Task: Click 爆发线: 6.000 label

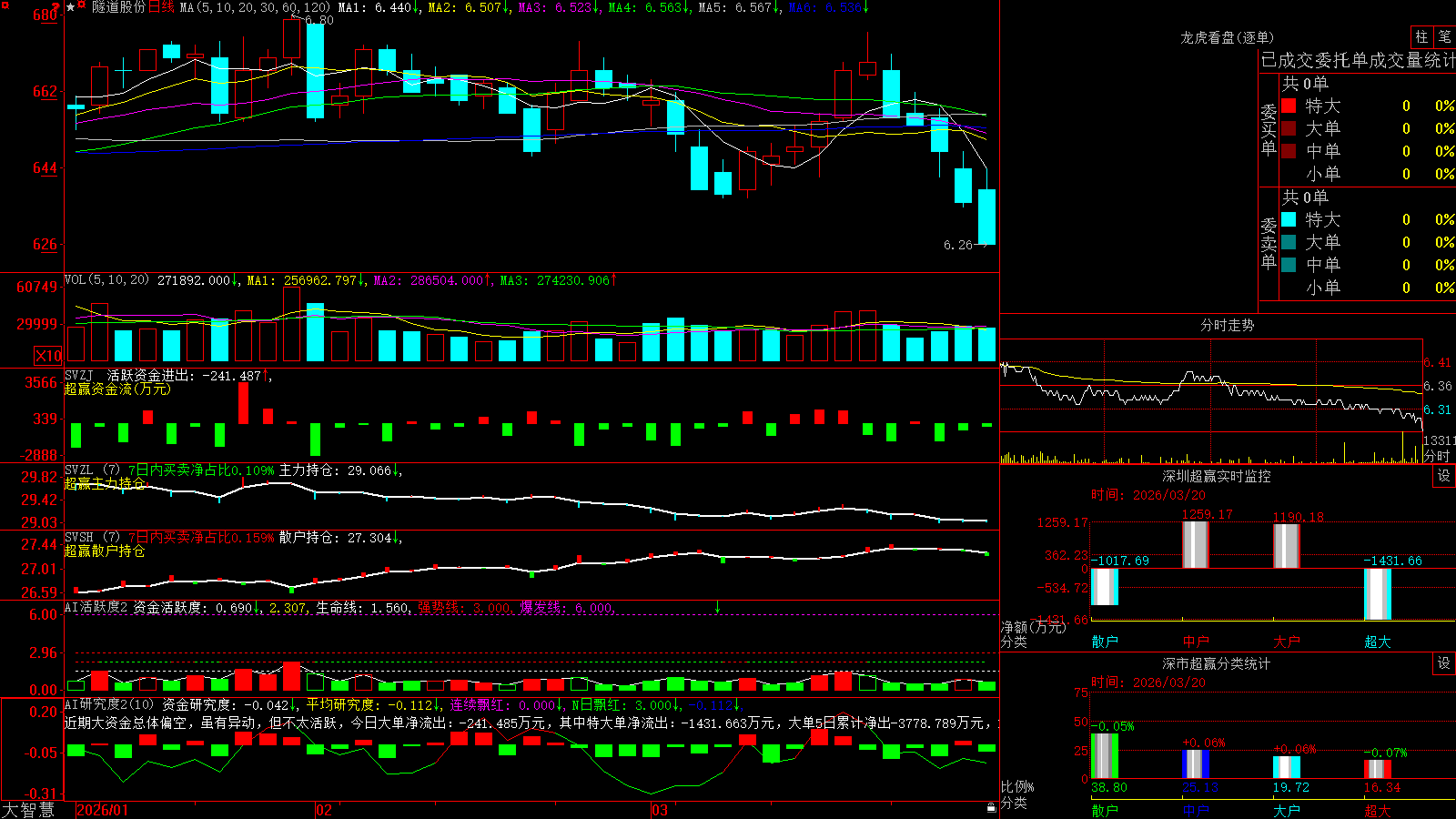Action: click(566, 607)
